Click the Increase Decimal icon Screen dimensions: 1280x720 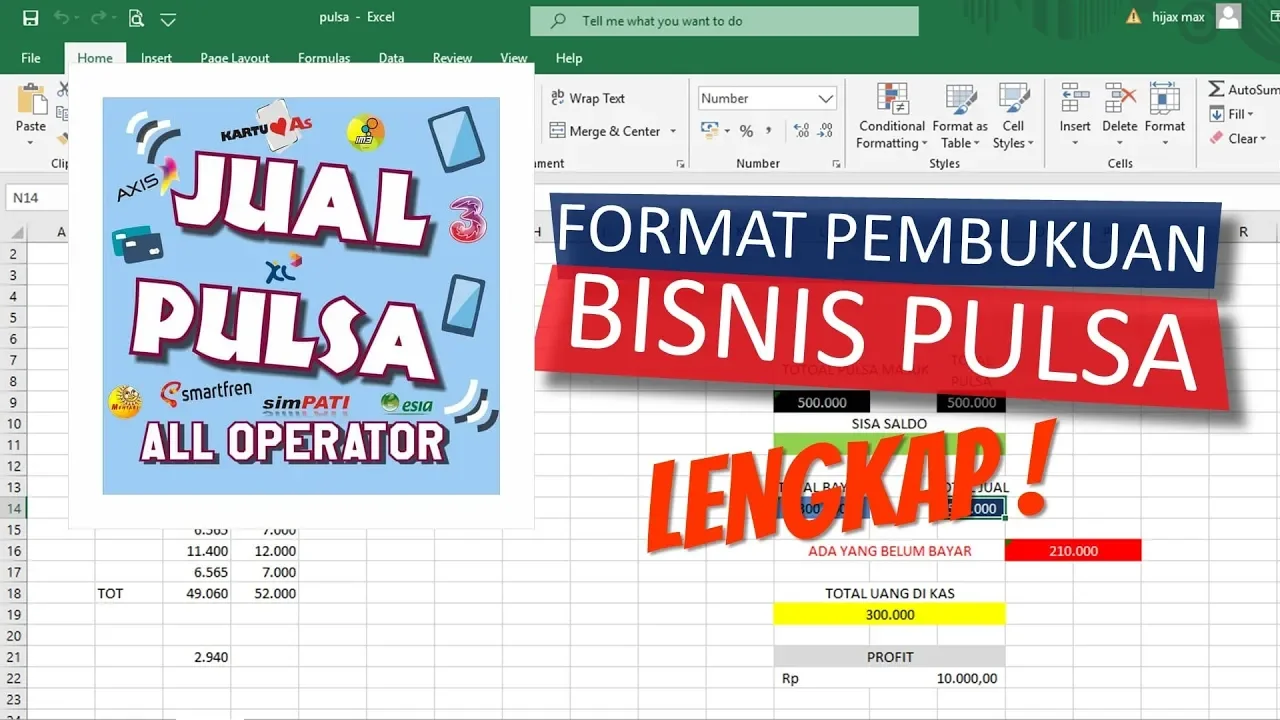tap(802, 131)
